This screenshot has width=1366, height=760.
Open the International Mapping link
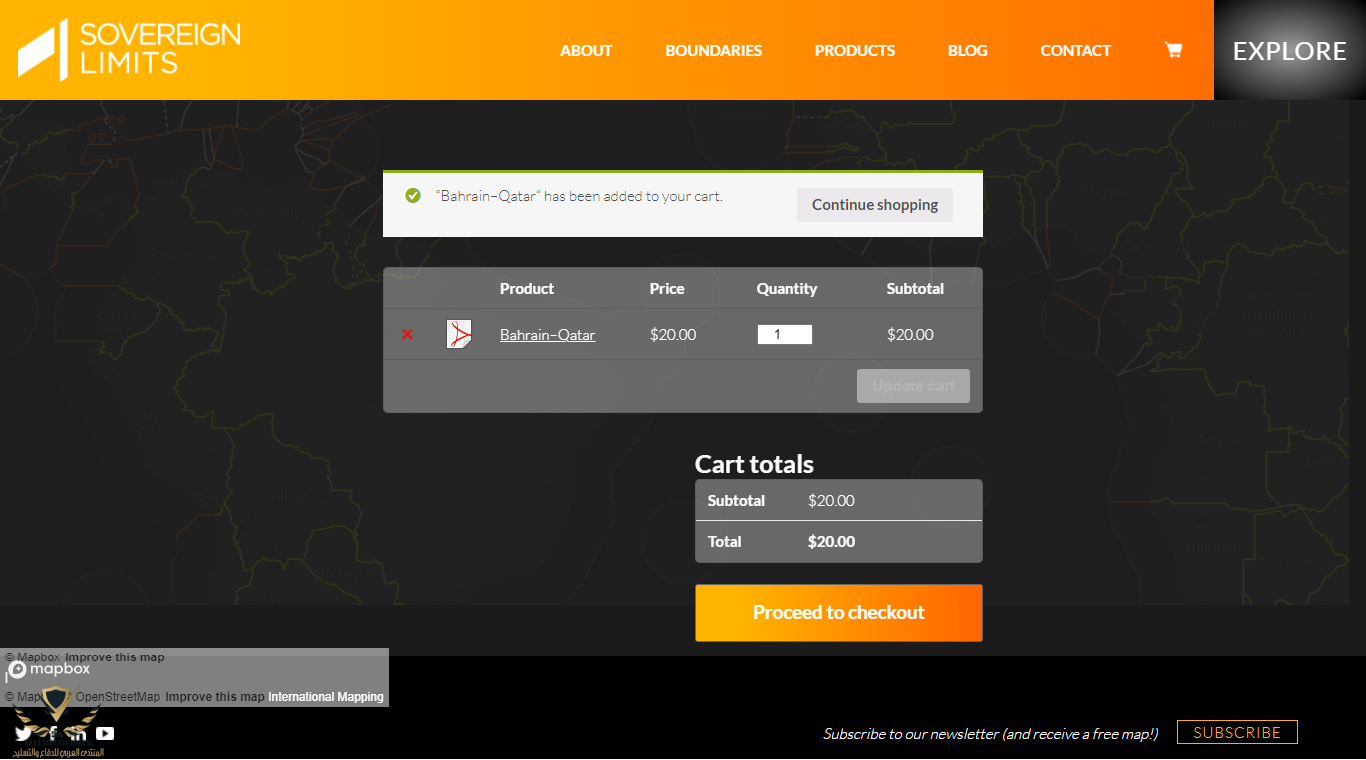(325, 697)
